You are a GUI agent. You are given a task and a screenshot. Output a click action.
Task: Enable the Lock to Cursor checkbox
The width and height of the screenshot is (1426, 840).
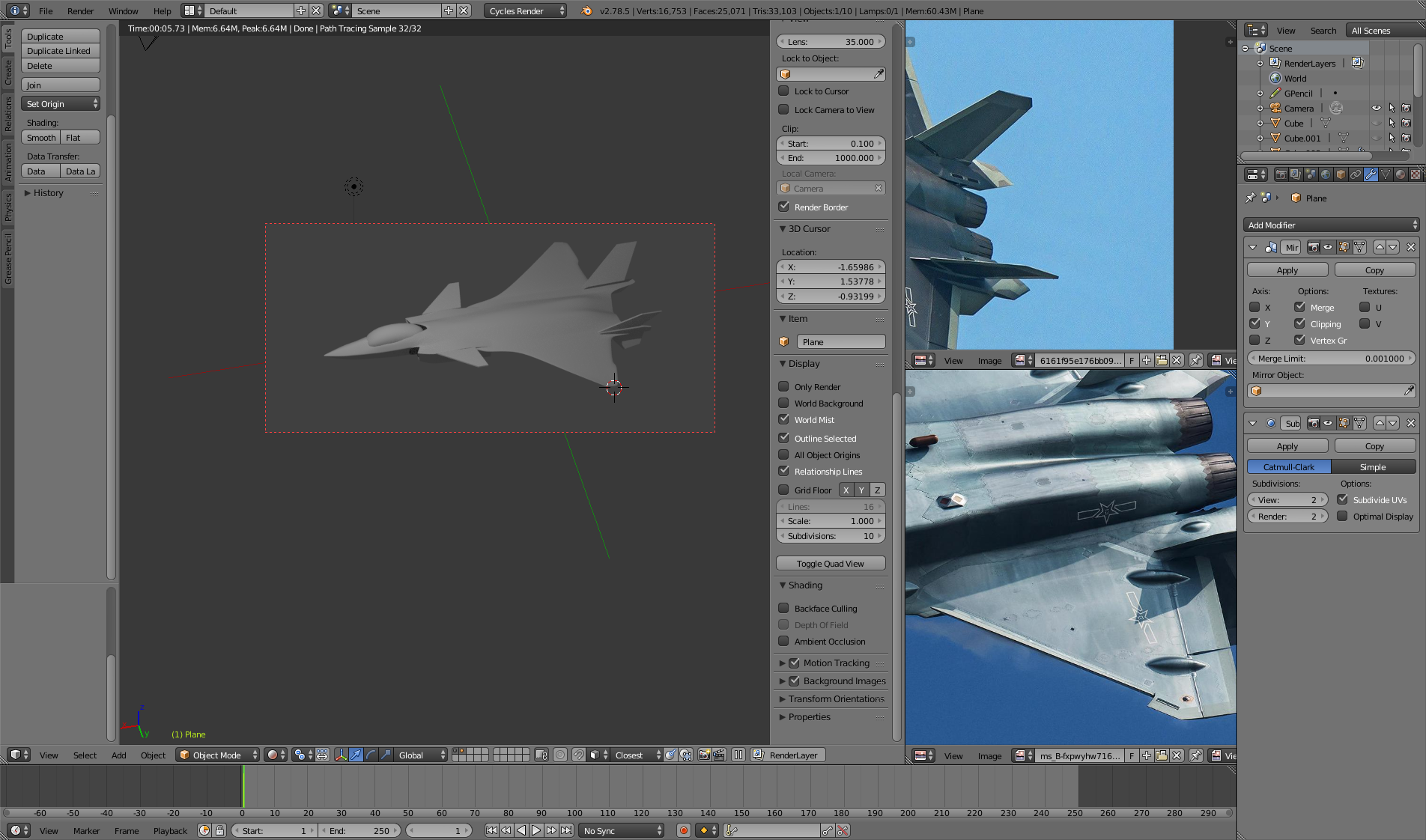tap(783, 91)
